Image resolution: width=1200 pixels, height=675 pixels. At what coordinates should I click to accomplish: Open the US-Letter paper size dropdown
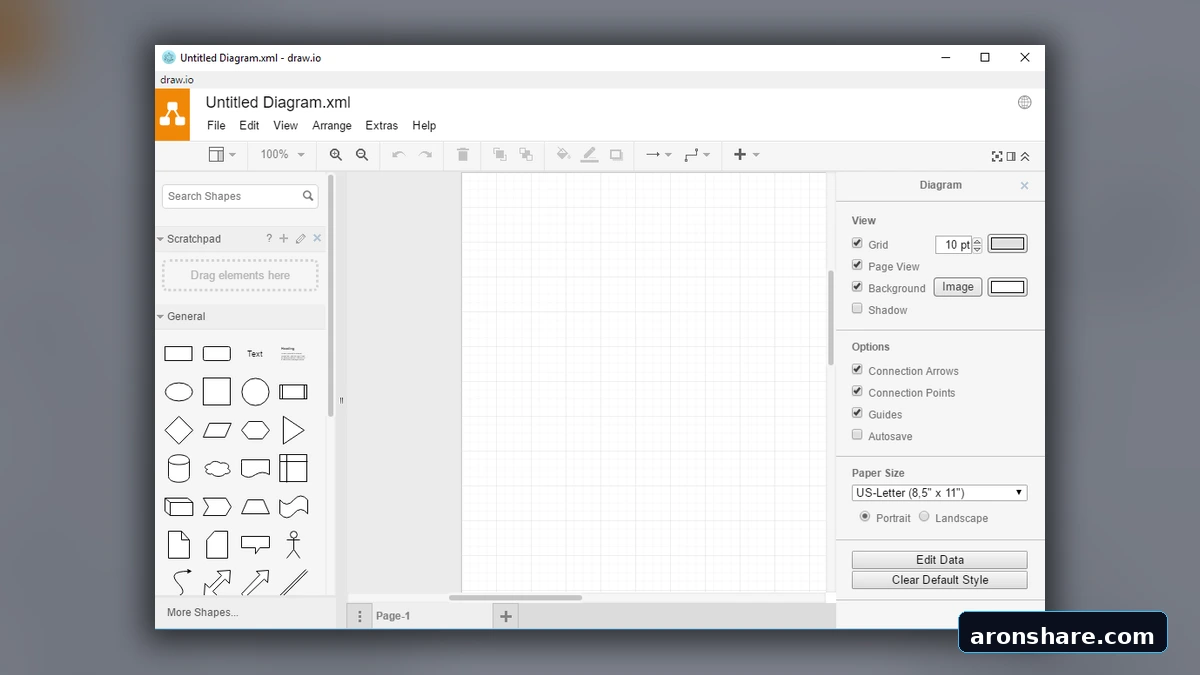939,493
